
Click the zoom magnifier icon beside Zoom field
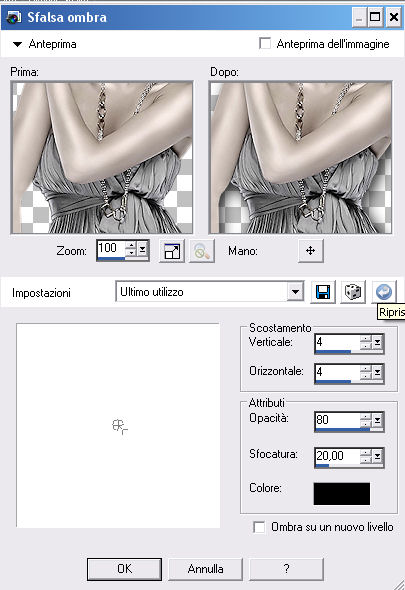(x=202, y=251)
